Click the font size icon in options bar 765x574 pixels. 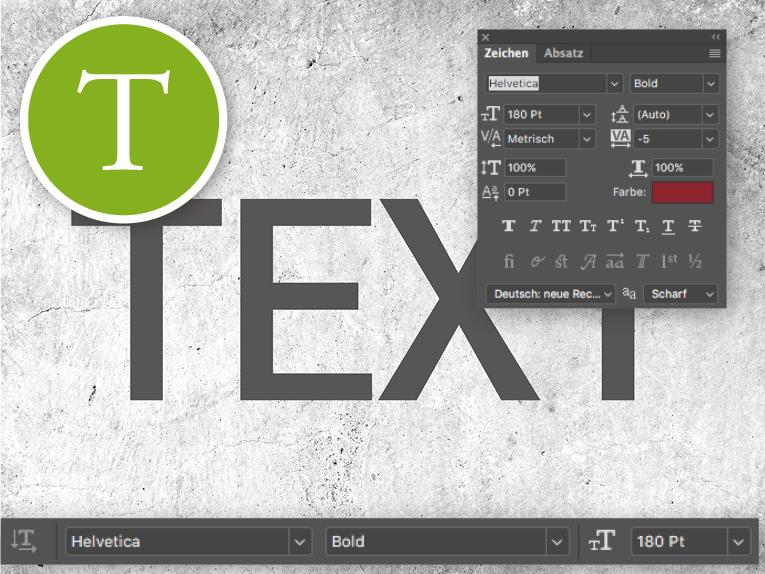tap(601, 541)
